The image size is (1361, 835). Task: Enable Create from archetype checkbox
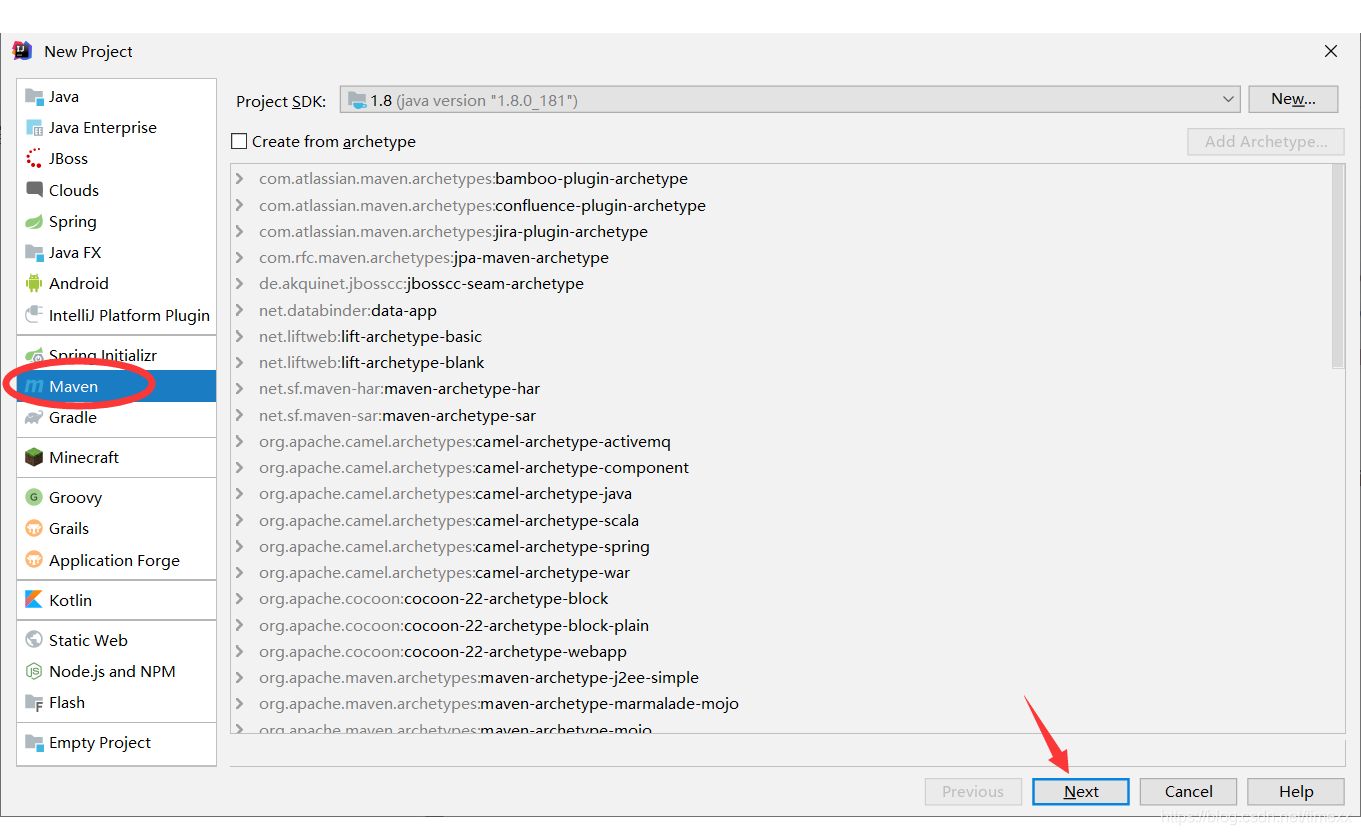click(x=239, y=142)
